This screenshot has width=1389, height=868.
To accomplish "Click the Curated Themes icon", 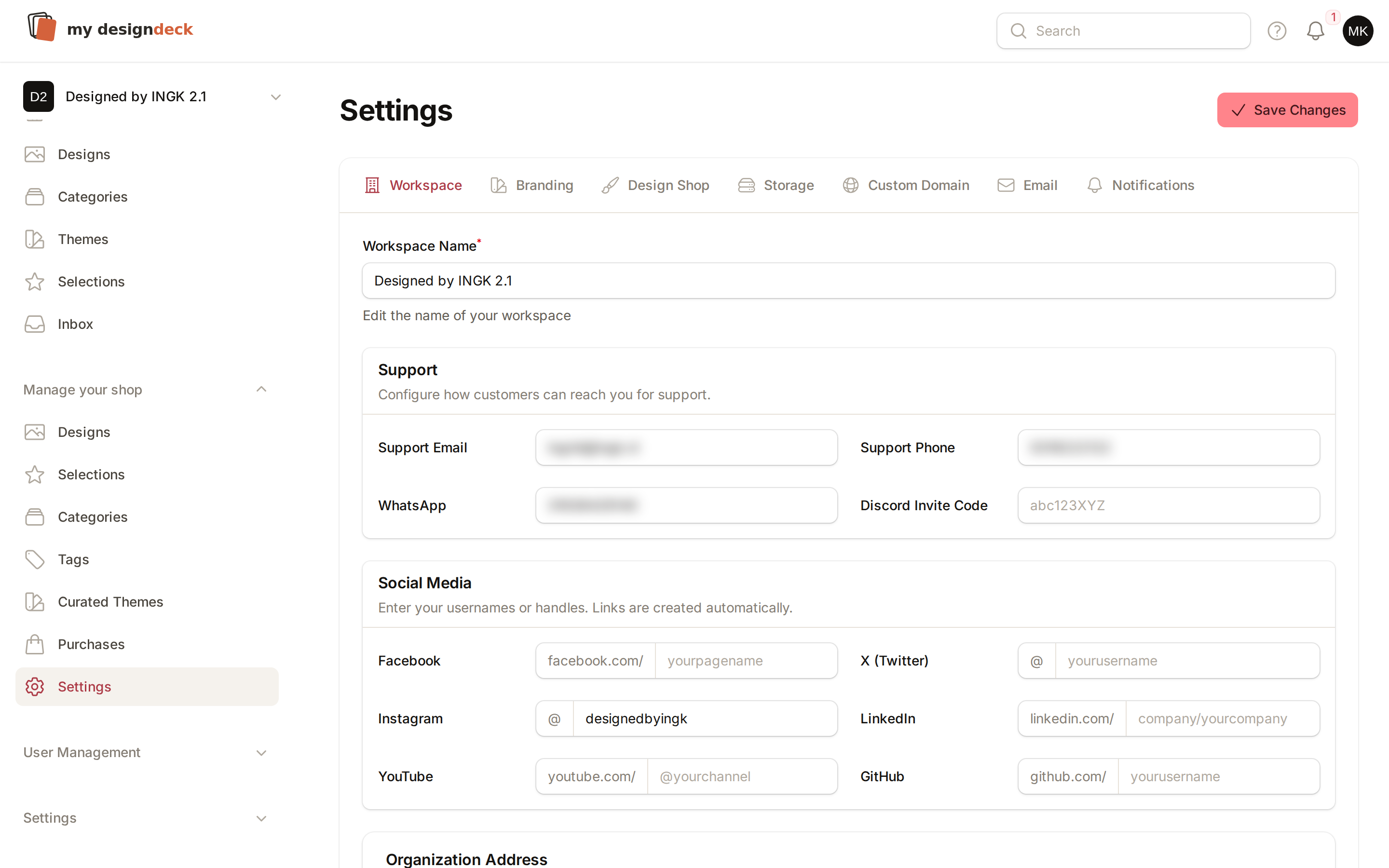I will (34, 602).
